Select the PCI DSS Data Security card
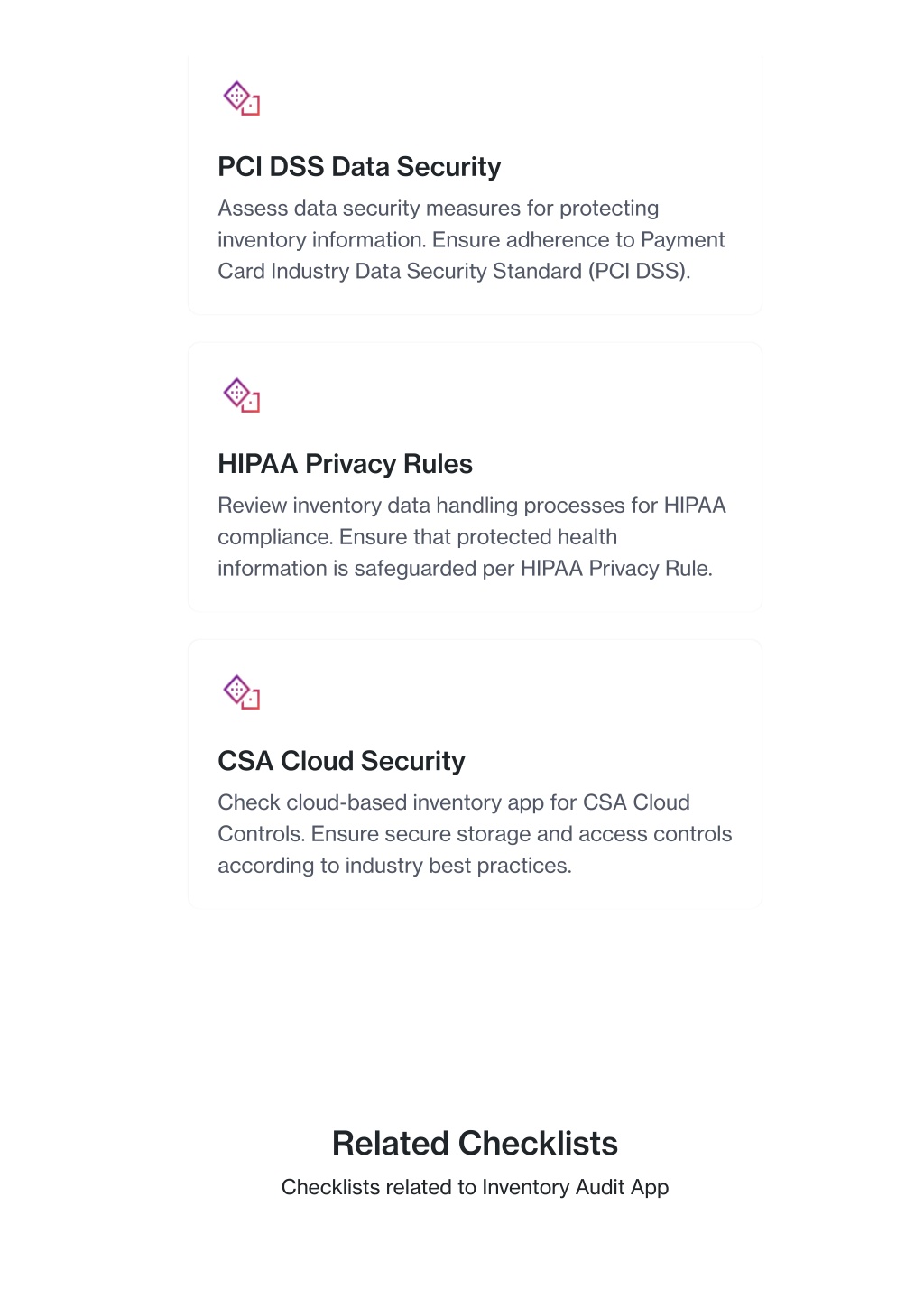The width and height of the screenshot is (924, 1308). pyautogui.click(x=475, y=184)
